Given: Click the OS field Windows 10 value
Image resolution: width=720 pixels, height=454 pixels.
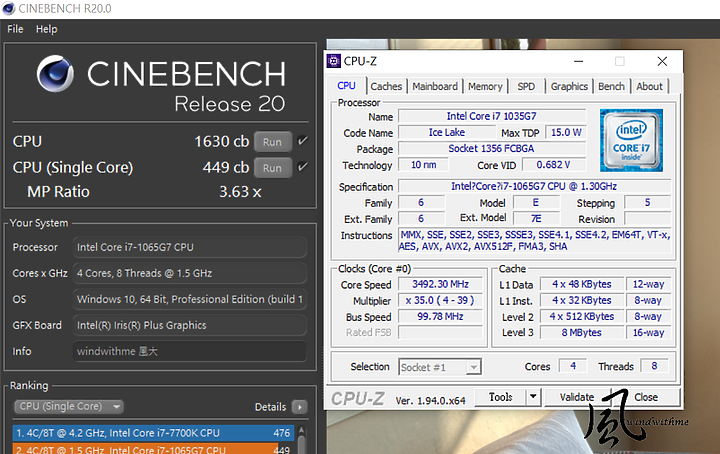Looking at the screenshot, I should [x=189, y=299].
